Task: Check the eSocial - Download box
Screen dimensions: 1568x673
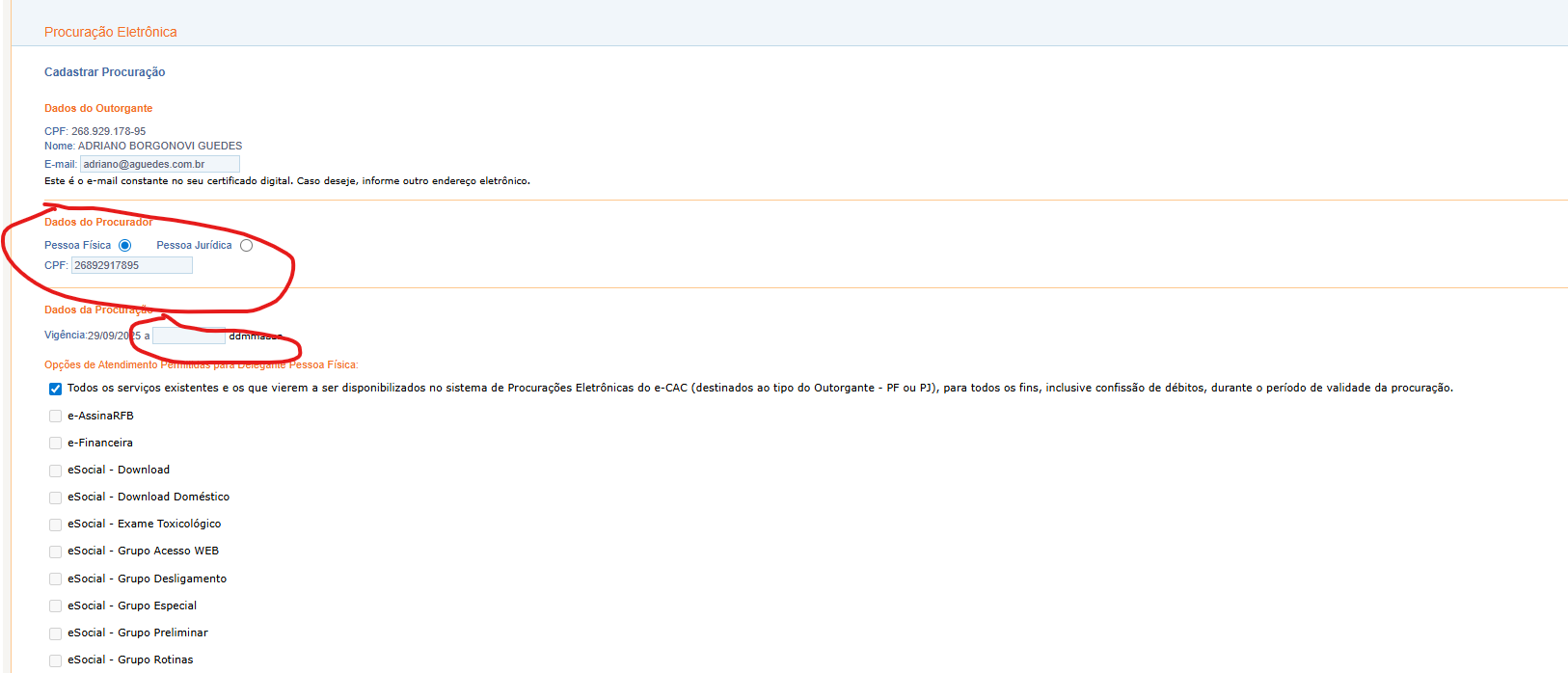Action: [55, 471]
